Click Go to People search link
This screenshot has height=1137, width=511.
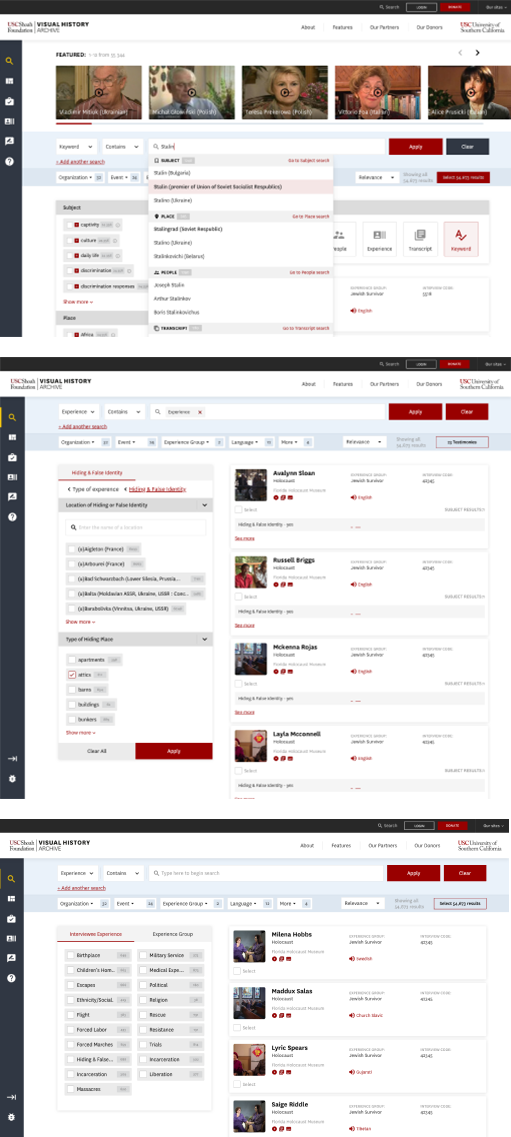tap(309, 273)
